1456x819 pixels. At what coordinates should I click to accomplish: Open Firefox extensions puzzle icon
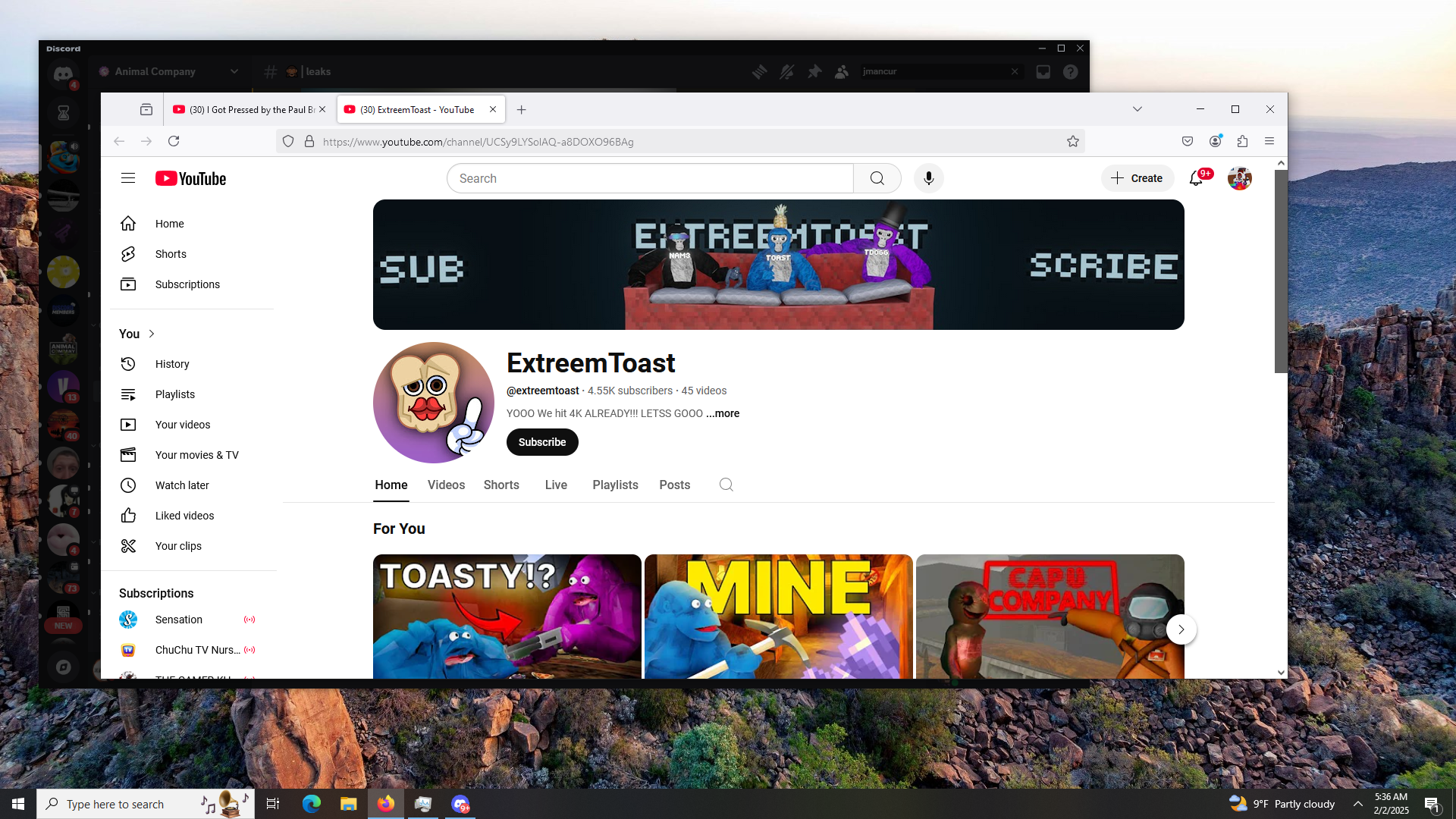point(1242,141)
